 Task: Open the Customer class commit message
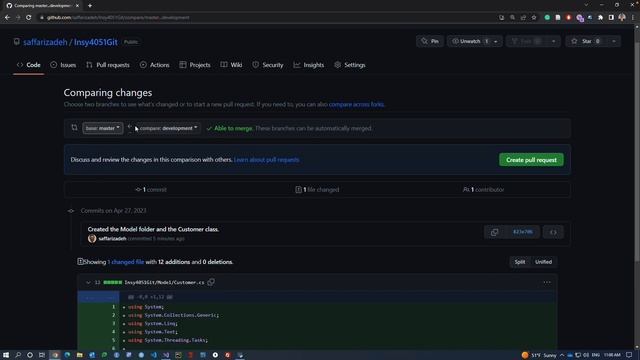tap(153, 229)
